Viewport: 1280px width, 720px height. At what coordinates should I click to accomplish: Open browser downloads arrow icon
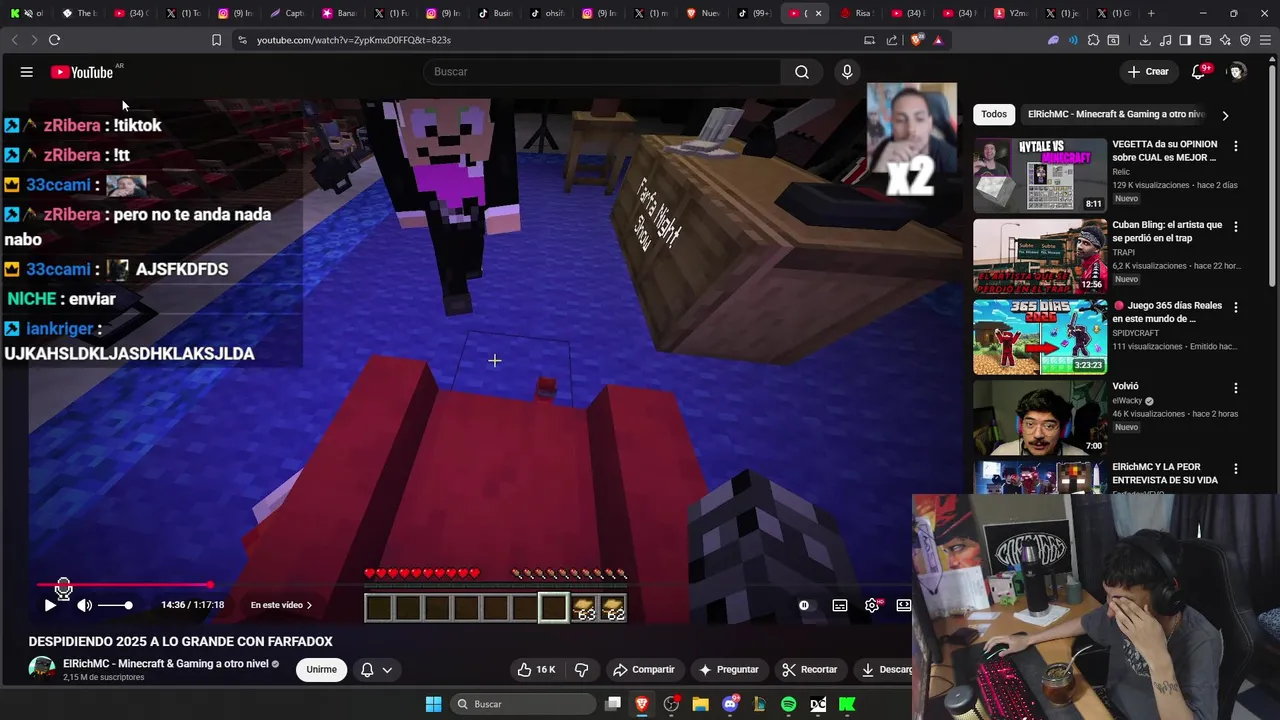pyautogui.click(x=1145, y=40)
